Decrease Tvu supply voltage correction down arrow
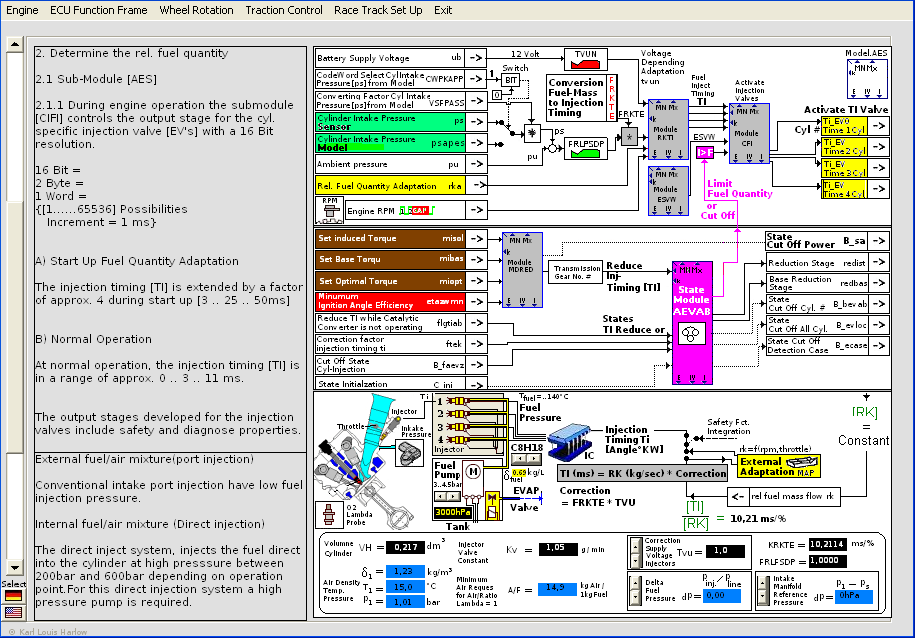The height and width of the screenshot is (638, 915). click(636, 562)
